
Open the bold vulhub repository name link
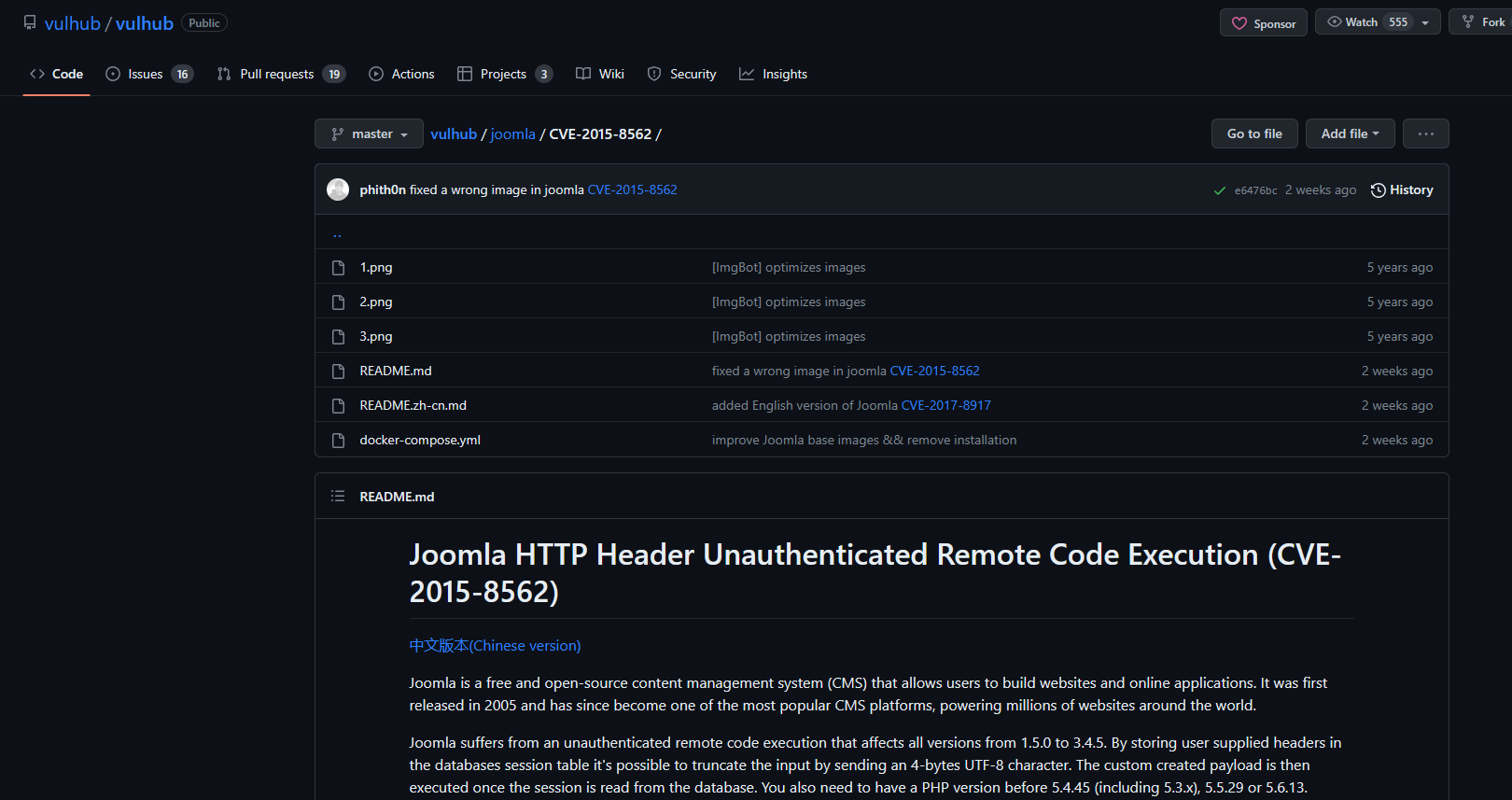click(145, 23)
